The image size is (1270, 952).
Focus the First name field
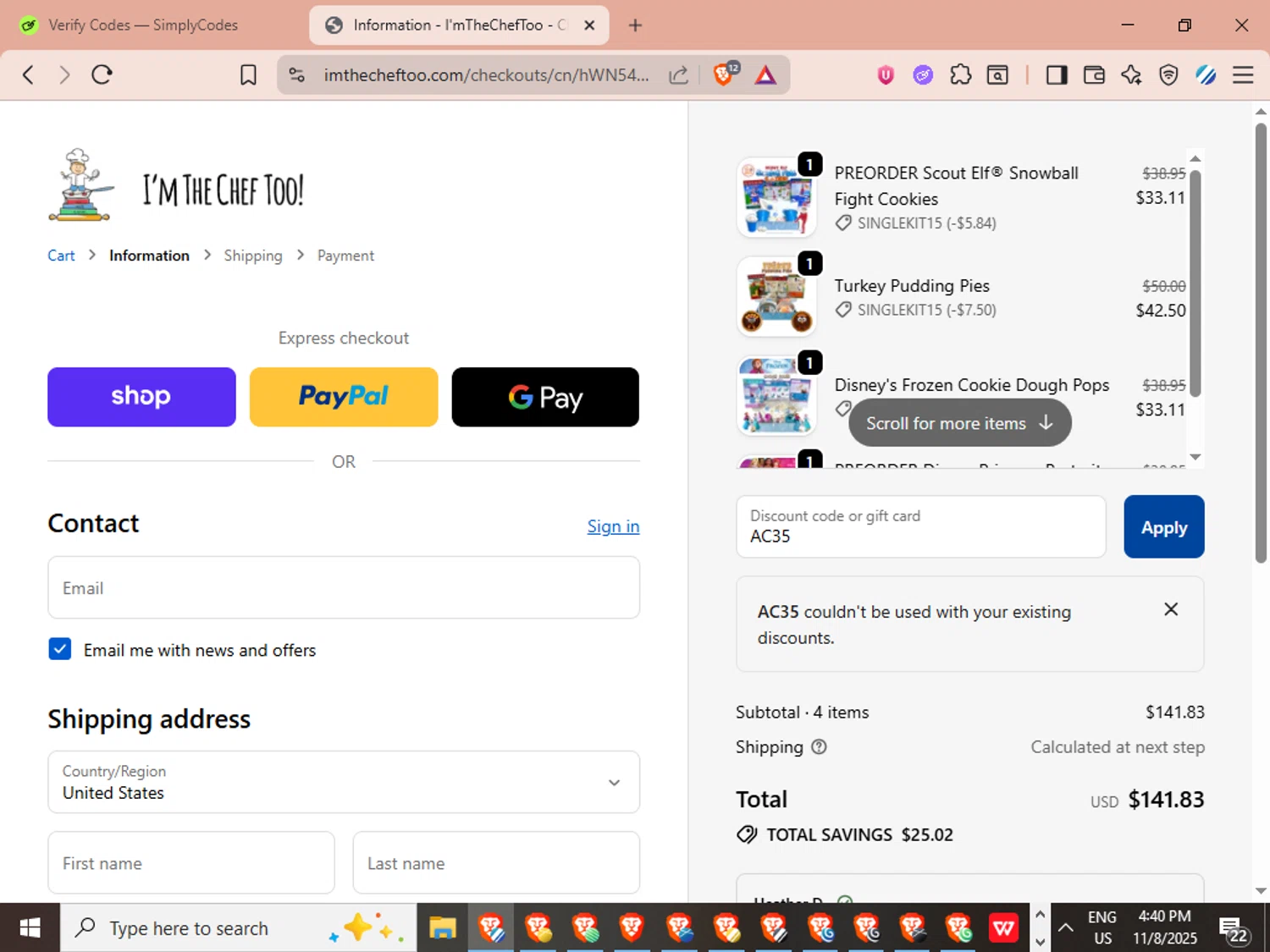coord(191,862)
